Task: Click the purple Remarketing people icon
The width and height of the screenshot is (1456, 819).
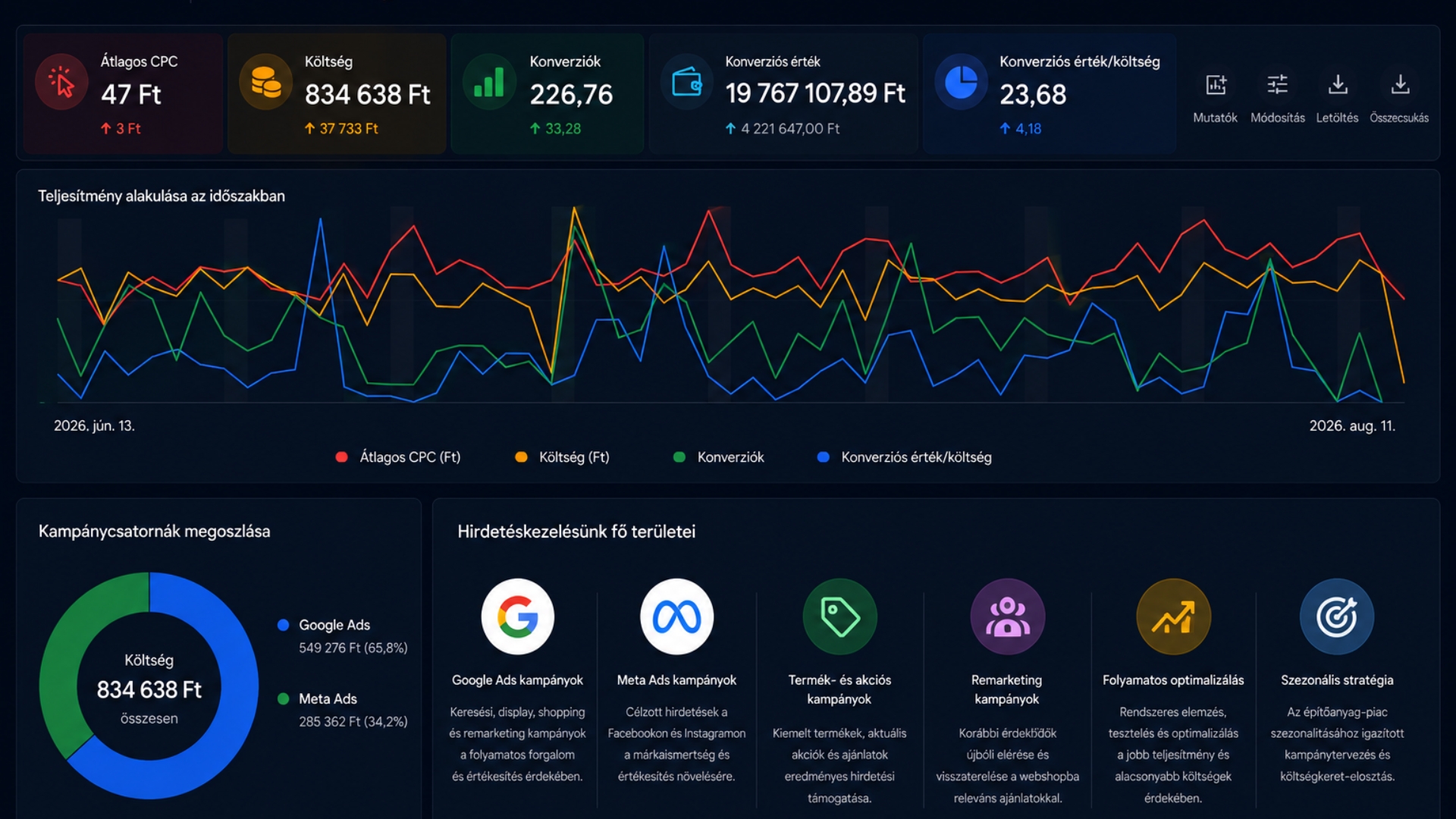Action: (x=1007, y=617)
